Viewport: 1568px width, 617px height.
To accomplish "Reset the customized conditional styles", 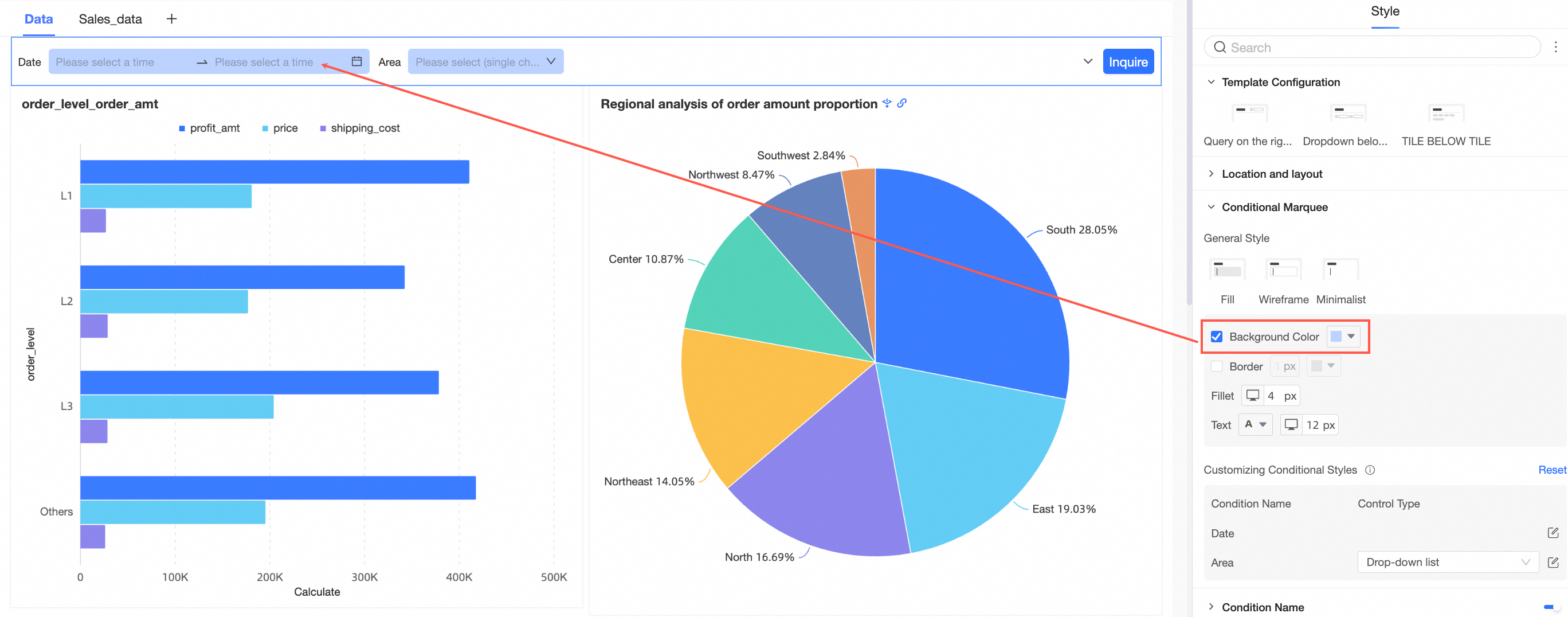I will 1552,470.
